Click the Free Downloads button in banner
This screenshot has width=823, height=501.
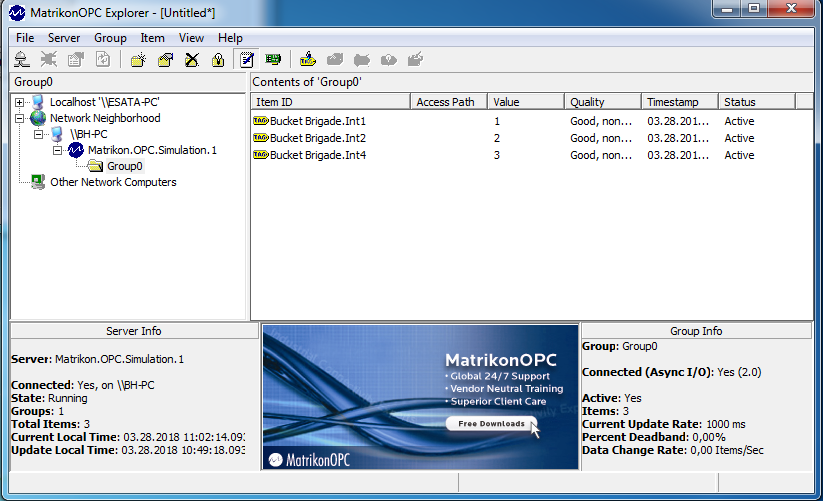tap(492, 423)
